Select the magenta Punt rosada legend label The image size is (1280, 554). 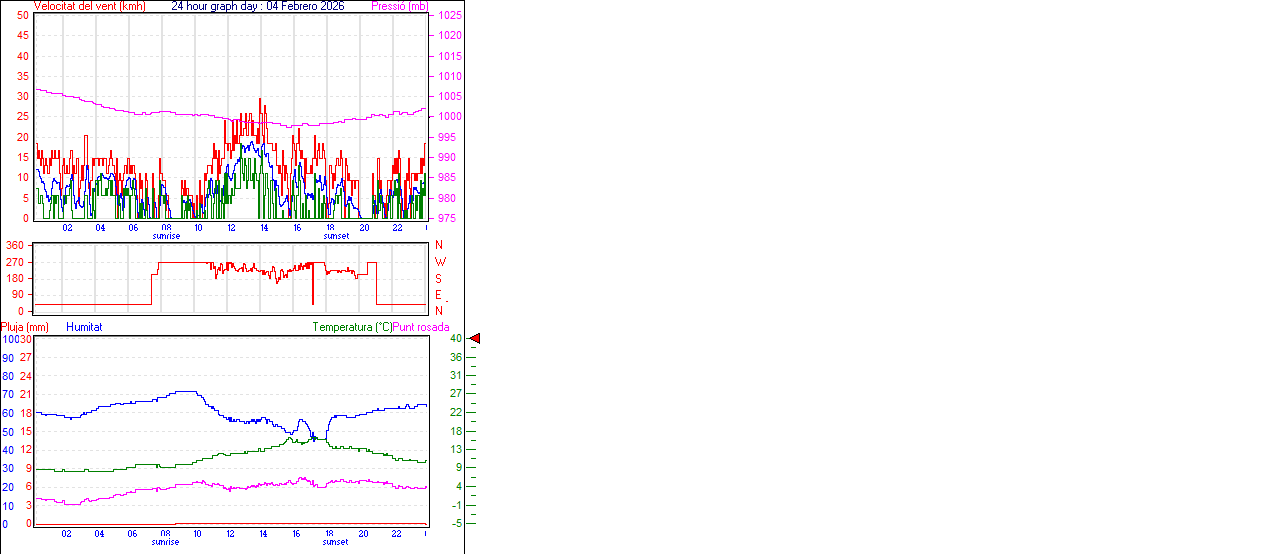coord(421,327)
